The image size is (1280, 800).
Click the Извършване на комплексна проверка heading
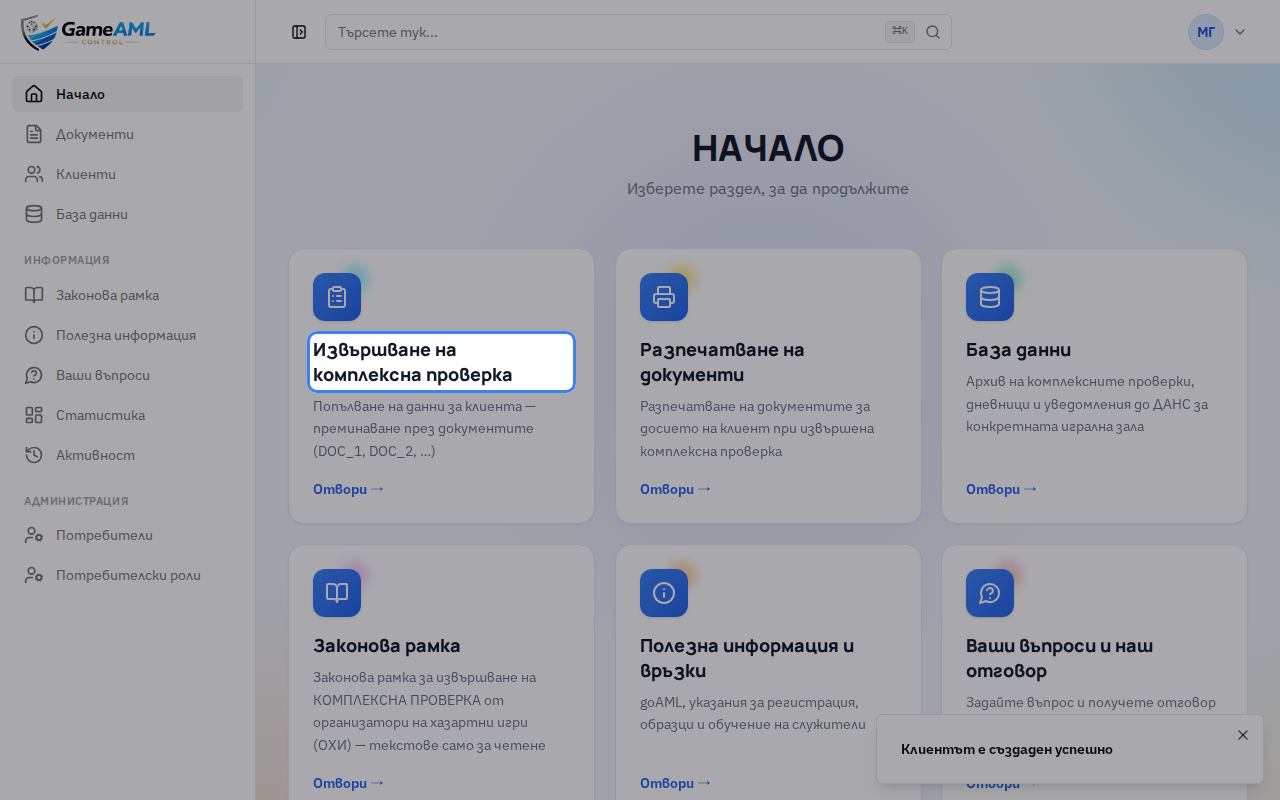coord(441,362)
